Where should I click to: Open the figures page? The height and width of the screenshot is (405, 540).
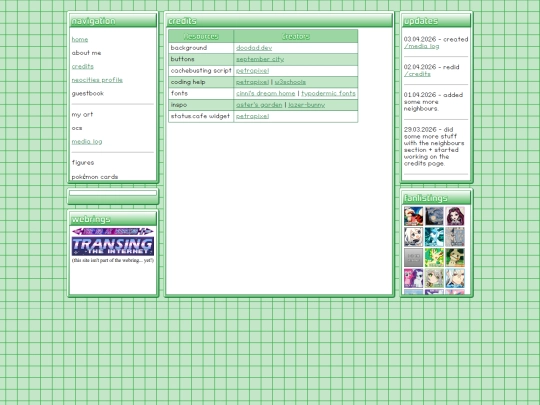[x=83, y=162]
